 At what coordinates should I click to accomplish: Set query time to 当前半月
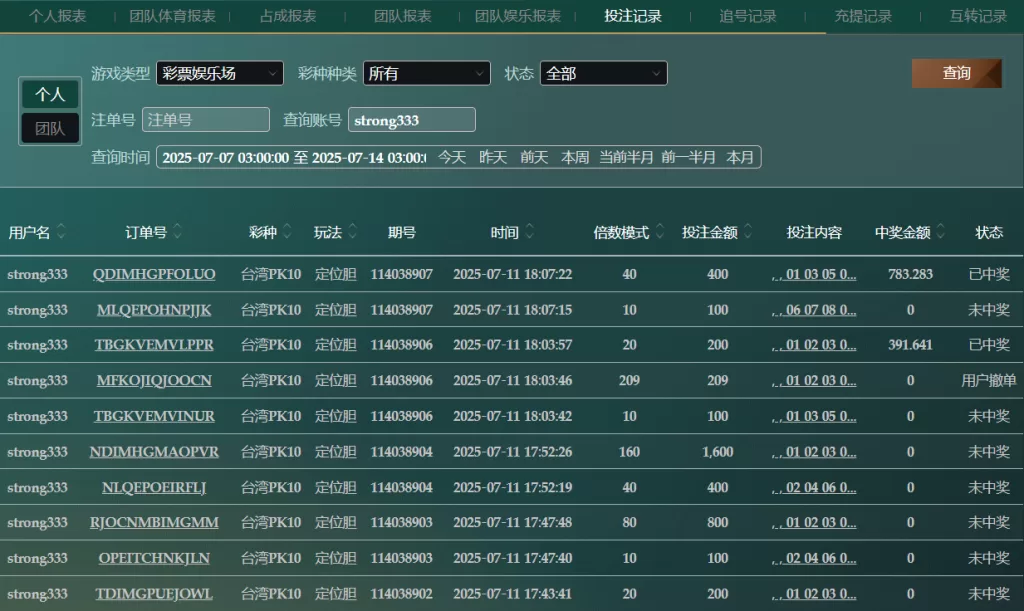tap(626, 157)
